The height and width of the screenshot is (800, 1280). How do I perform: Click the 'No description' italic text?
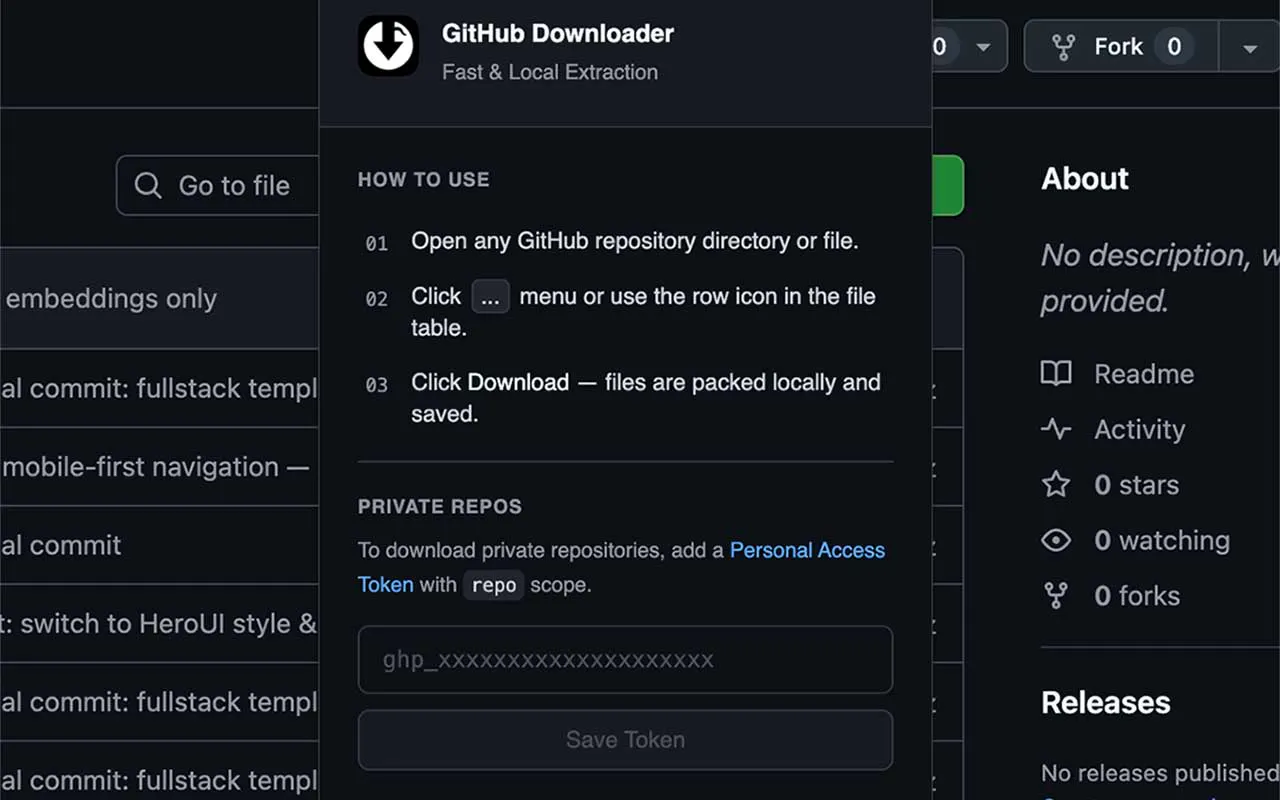[x=1160, y=277]
